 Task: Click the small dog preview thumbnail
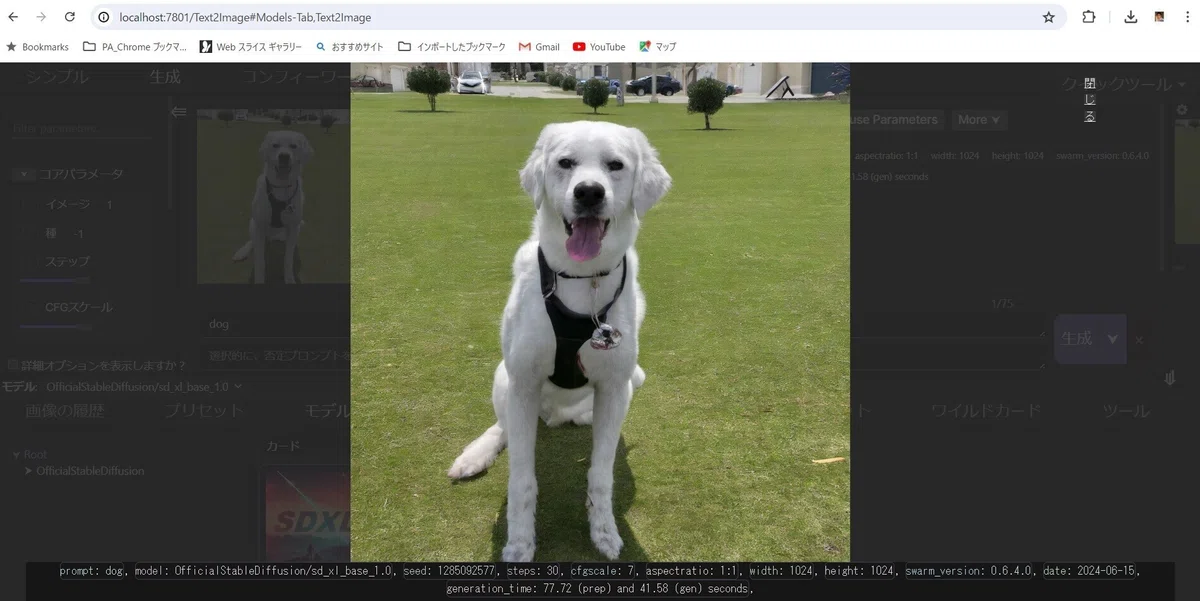[273, 197]
